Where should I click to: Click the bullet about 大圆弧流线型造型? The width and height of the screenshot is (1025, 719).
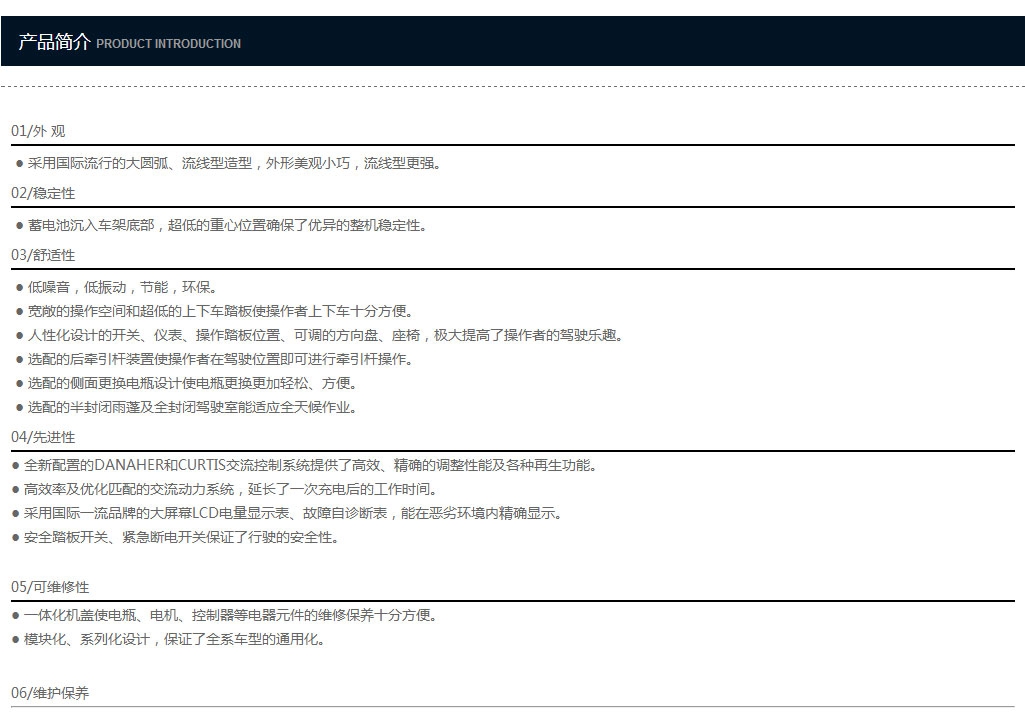pyautogui.click(x=228, y=163)
